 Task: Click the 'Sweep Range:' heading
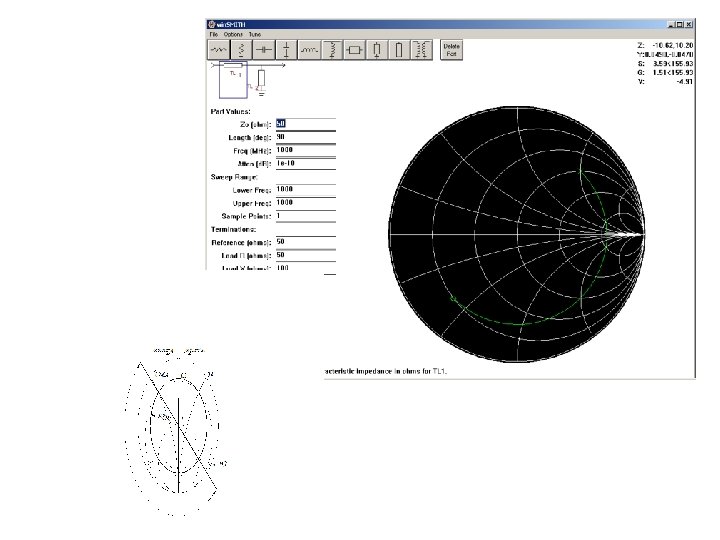click(234, 177)
